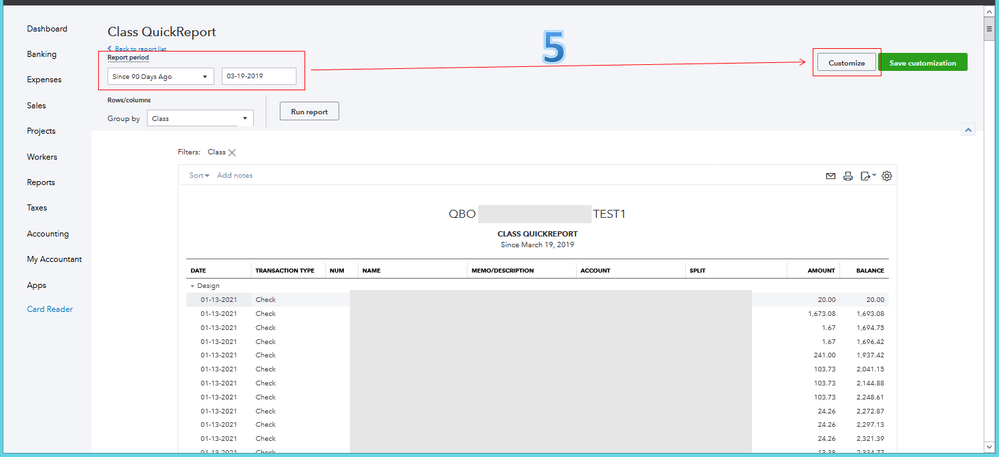Click the CLASS QUICKREPORT report title

pos(537,234)
